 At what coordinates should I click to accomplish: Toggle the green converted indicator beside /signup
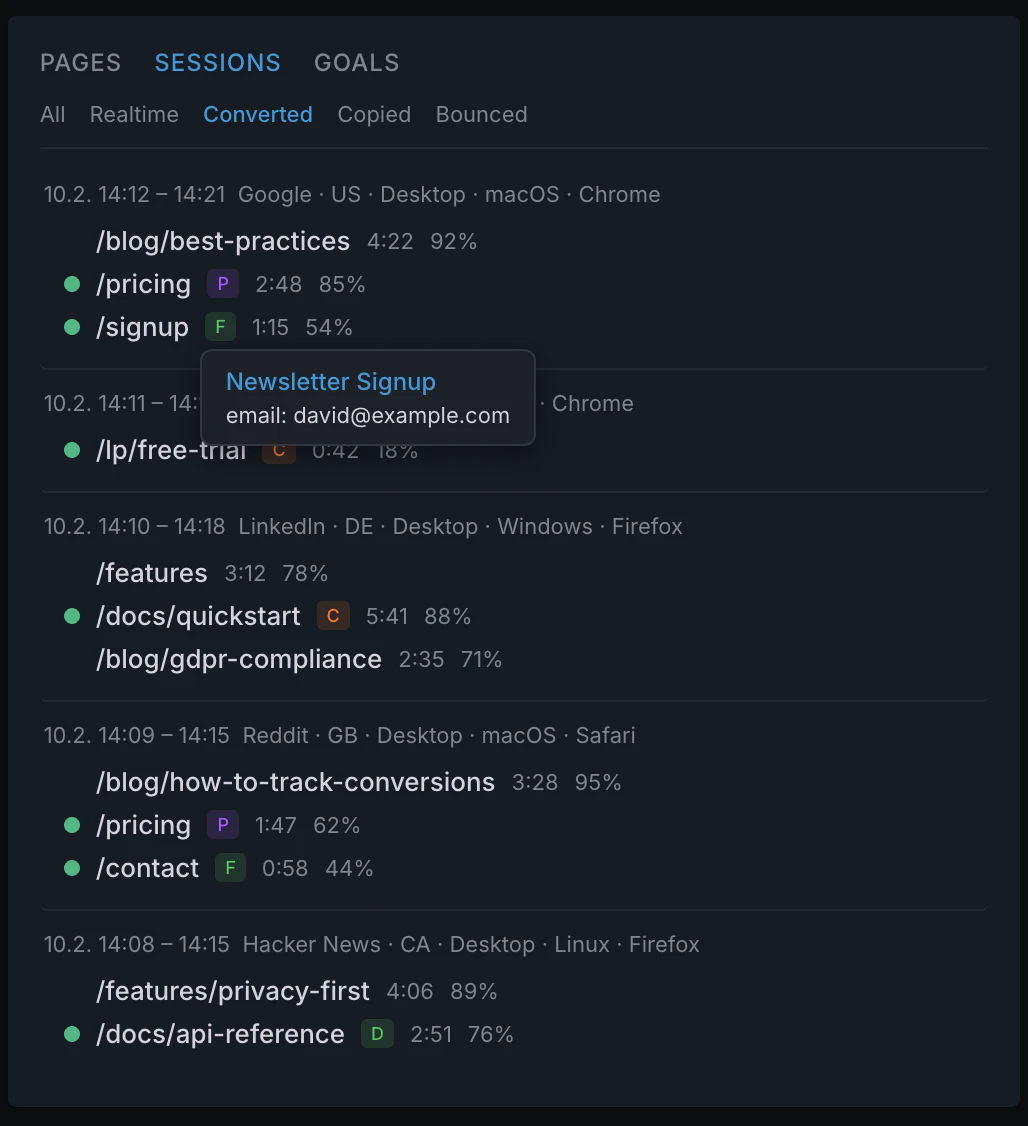[71, 327]
